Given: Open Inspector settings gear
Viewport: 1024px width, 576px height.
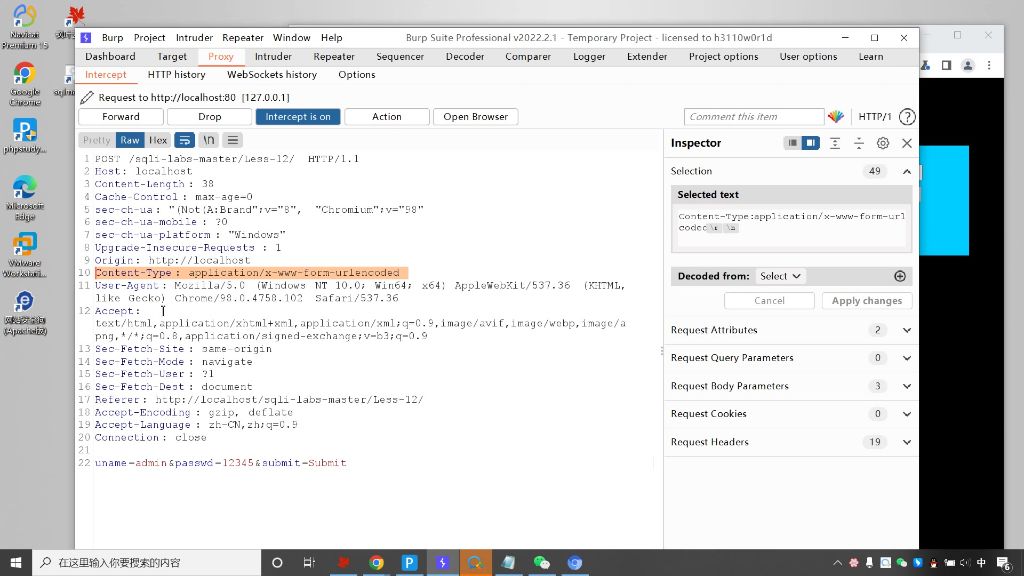Looking at the screenshot, I should 883,143.
